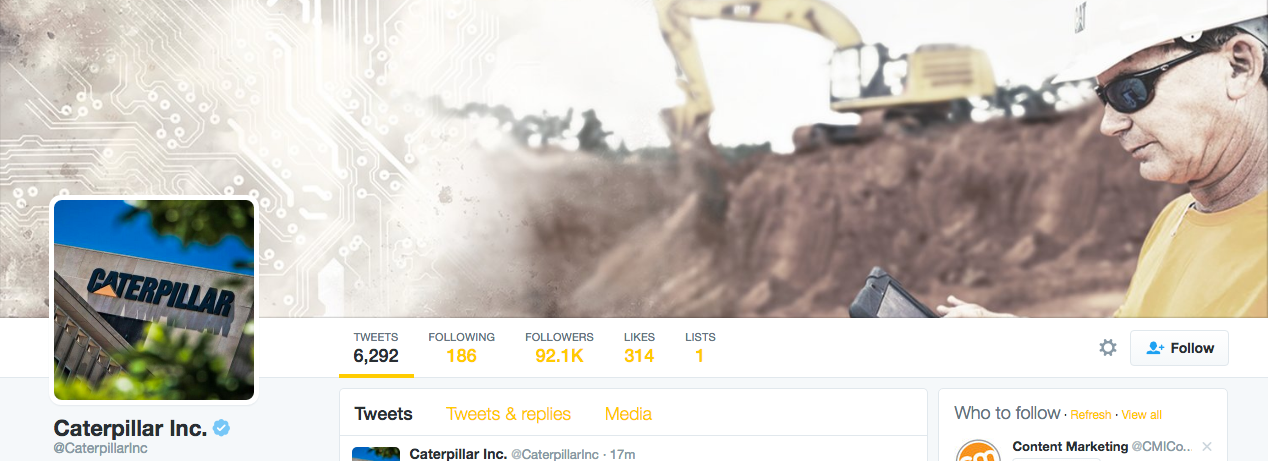Open the Caterpillar profile picture
The width and height of the screenshot is (1268, 461).
[x=154, y=300]
